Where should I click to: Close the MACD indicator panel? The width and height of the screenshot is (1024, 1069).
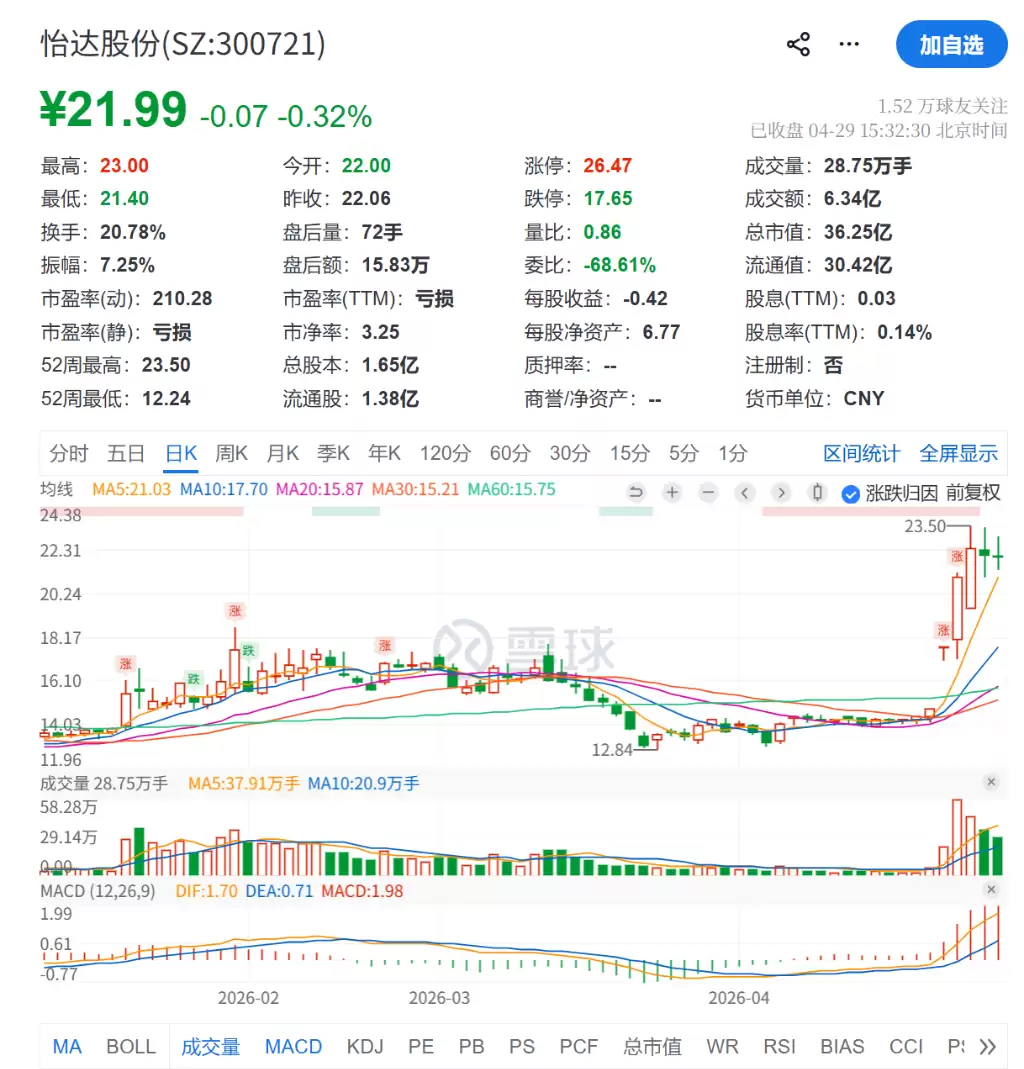click(991, 890)
